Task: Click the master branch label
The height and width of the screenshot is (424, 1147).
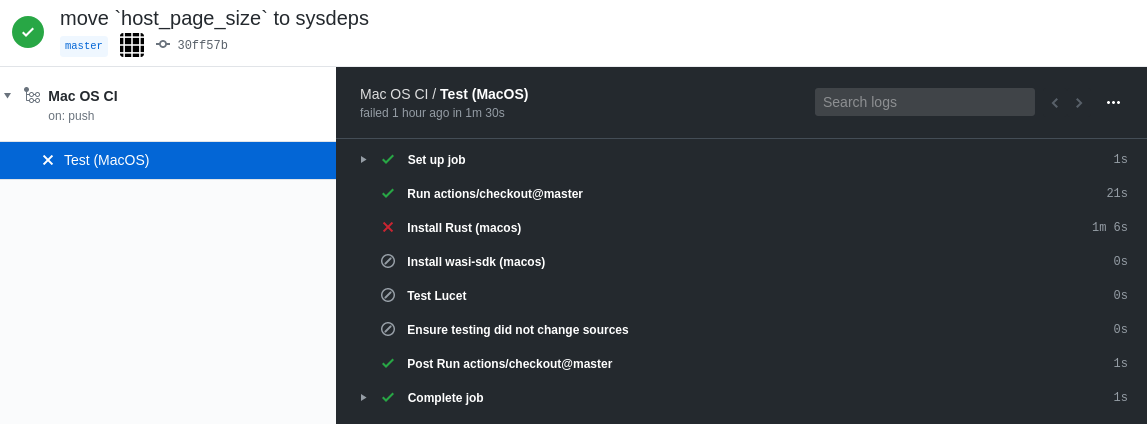Action: 84,46
